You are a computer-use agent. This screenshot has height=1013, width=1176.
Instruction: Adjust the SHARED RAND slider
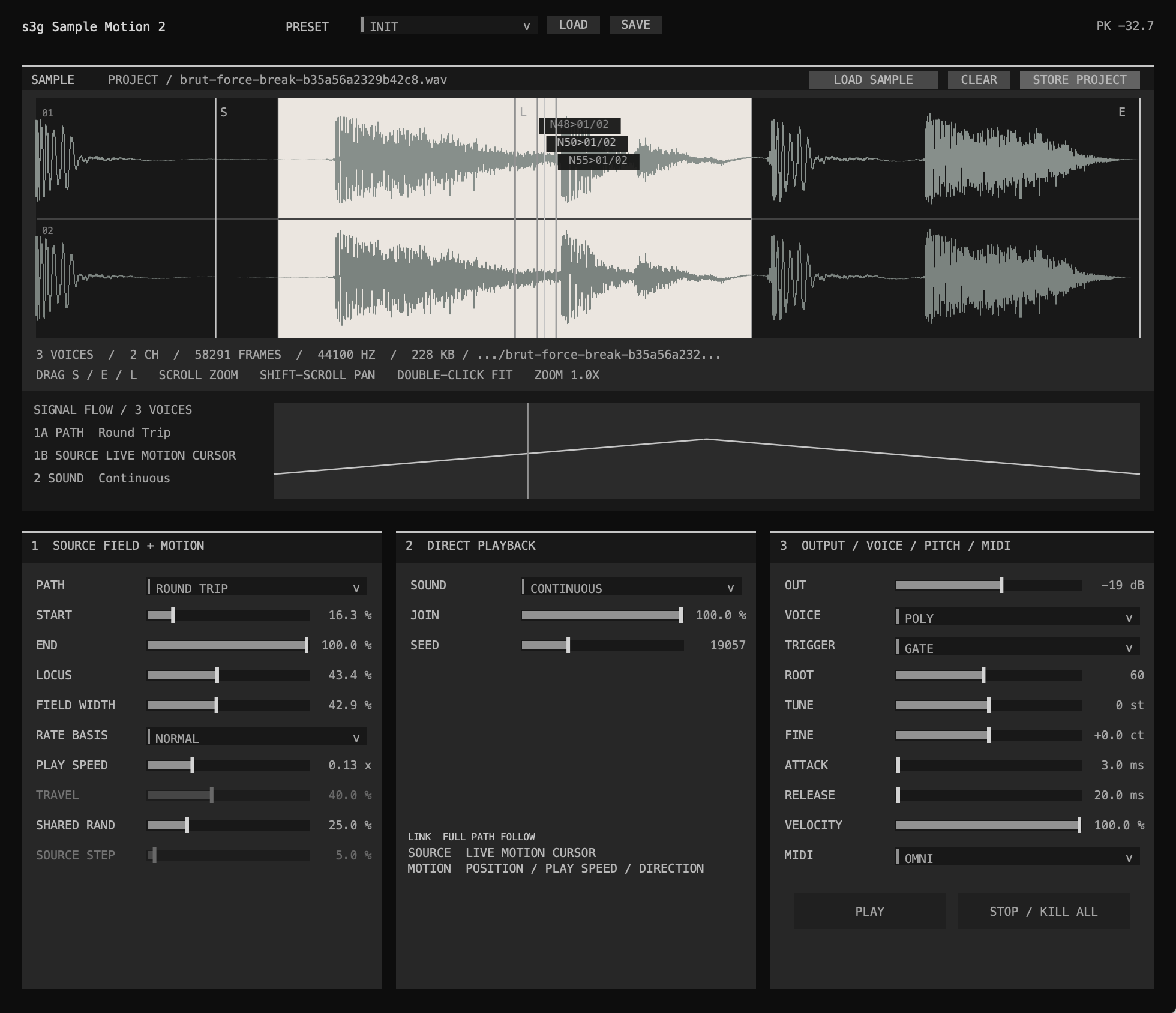[228, 825]
